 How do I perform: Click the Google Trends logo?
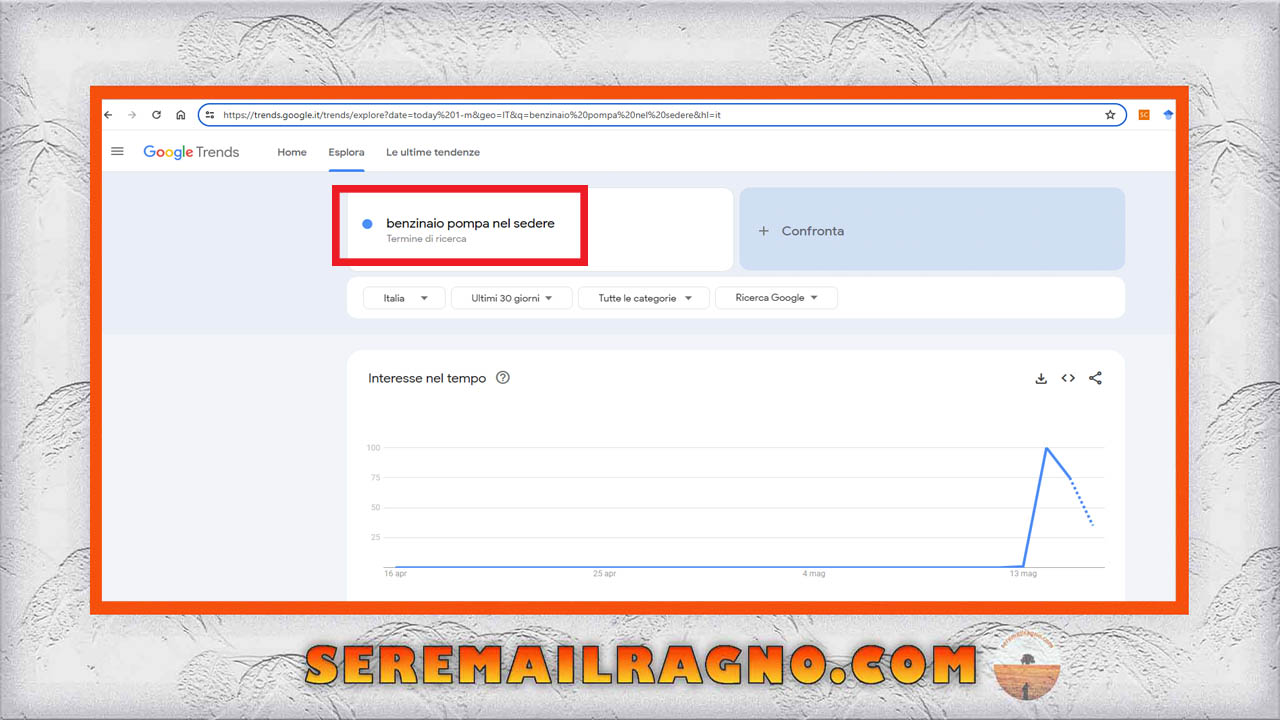pos(191,152)
